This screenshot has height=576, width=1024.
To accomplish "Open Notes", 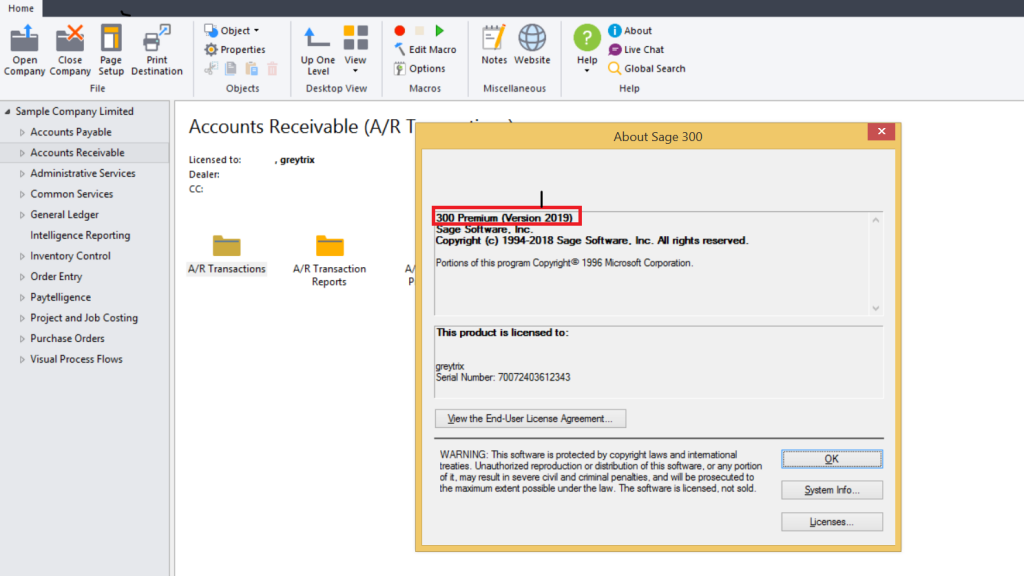I will tap(494, 45).
